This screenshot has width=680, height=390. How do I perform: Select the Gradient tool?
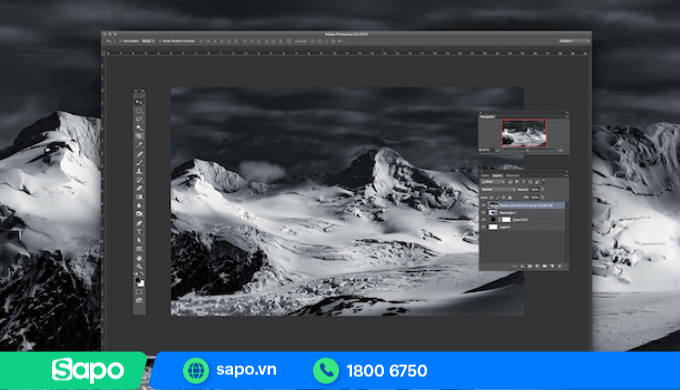click(x=139, y=197)
